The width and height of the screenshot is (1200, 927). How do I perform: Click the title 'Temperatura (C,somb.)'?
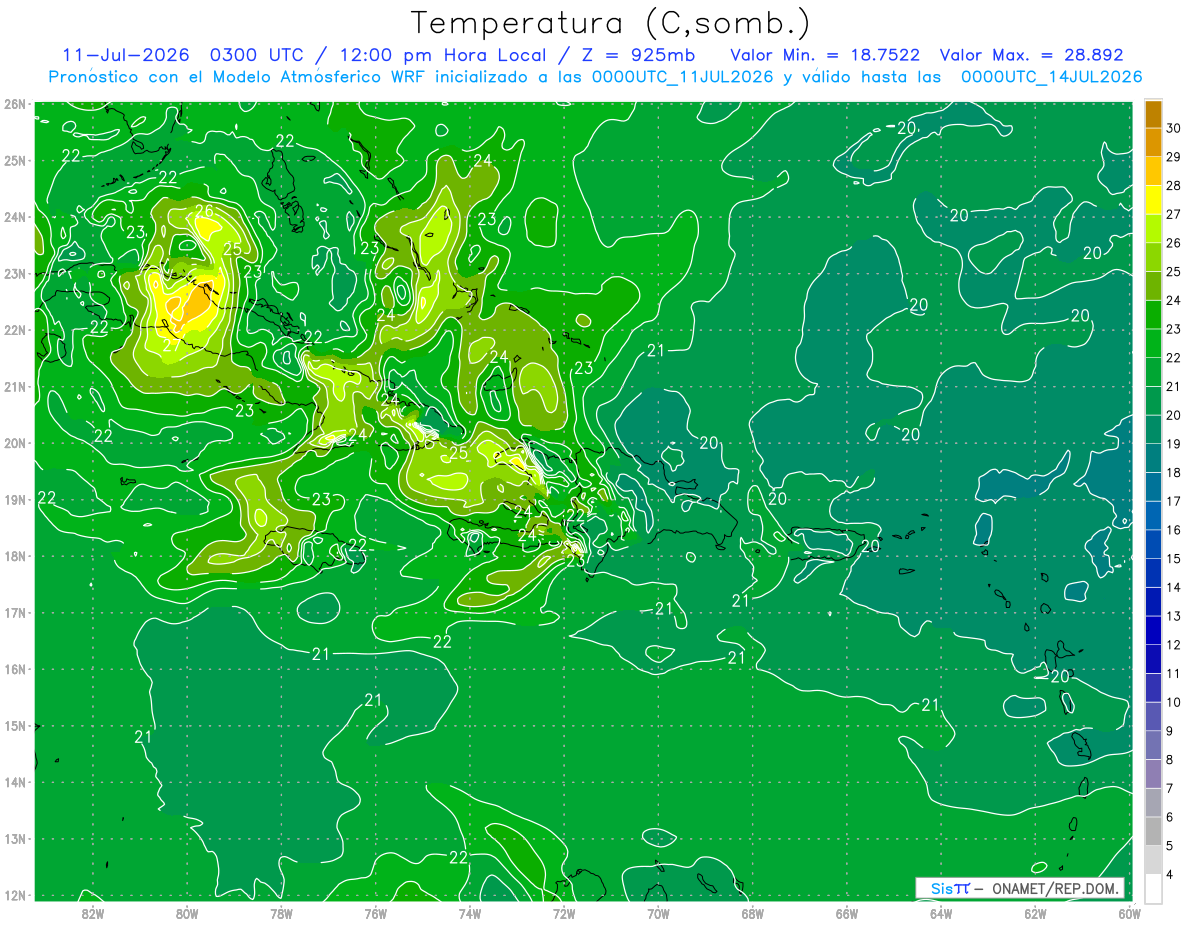click(x=610, y=24)
